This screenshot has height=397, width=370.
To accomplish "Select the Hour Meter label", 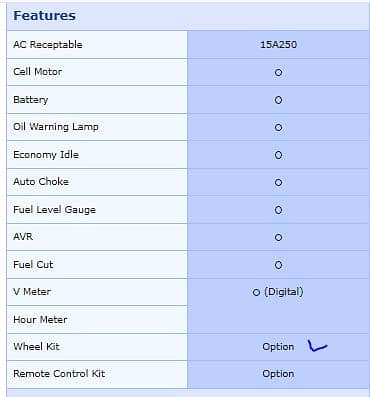I will pyautogui.click(x=40, y=319).
